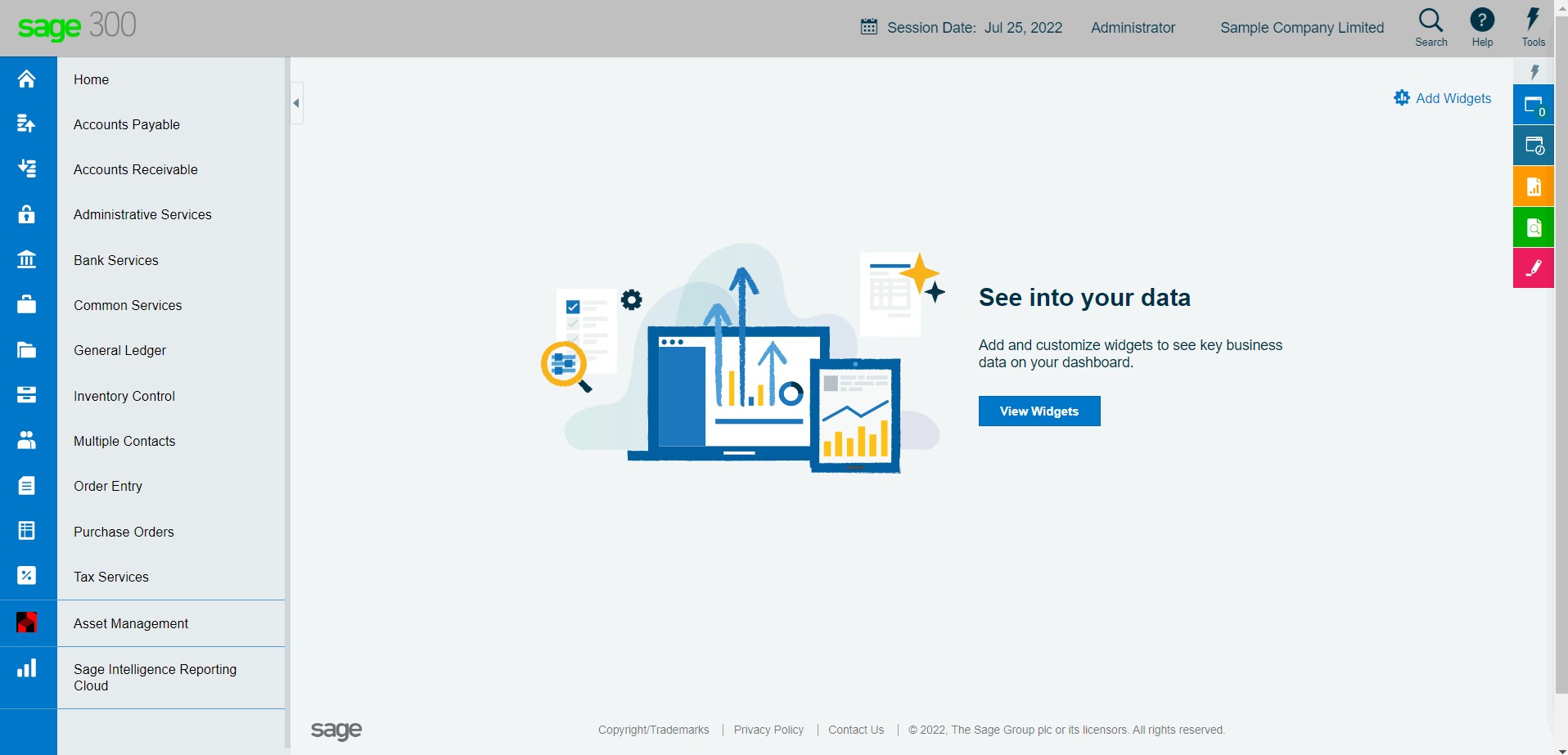Click the orange report icon

1534,187
